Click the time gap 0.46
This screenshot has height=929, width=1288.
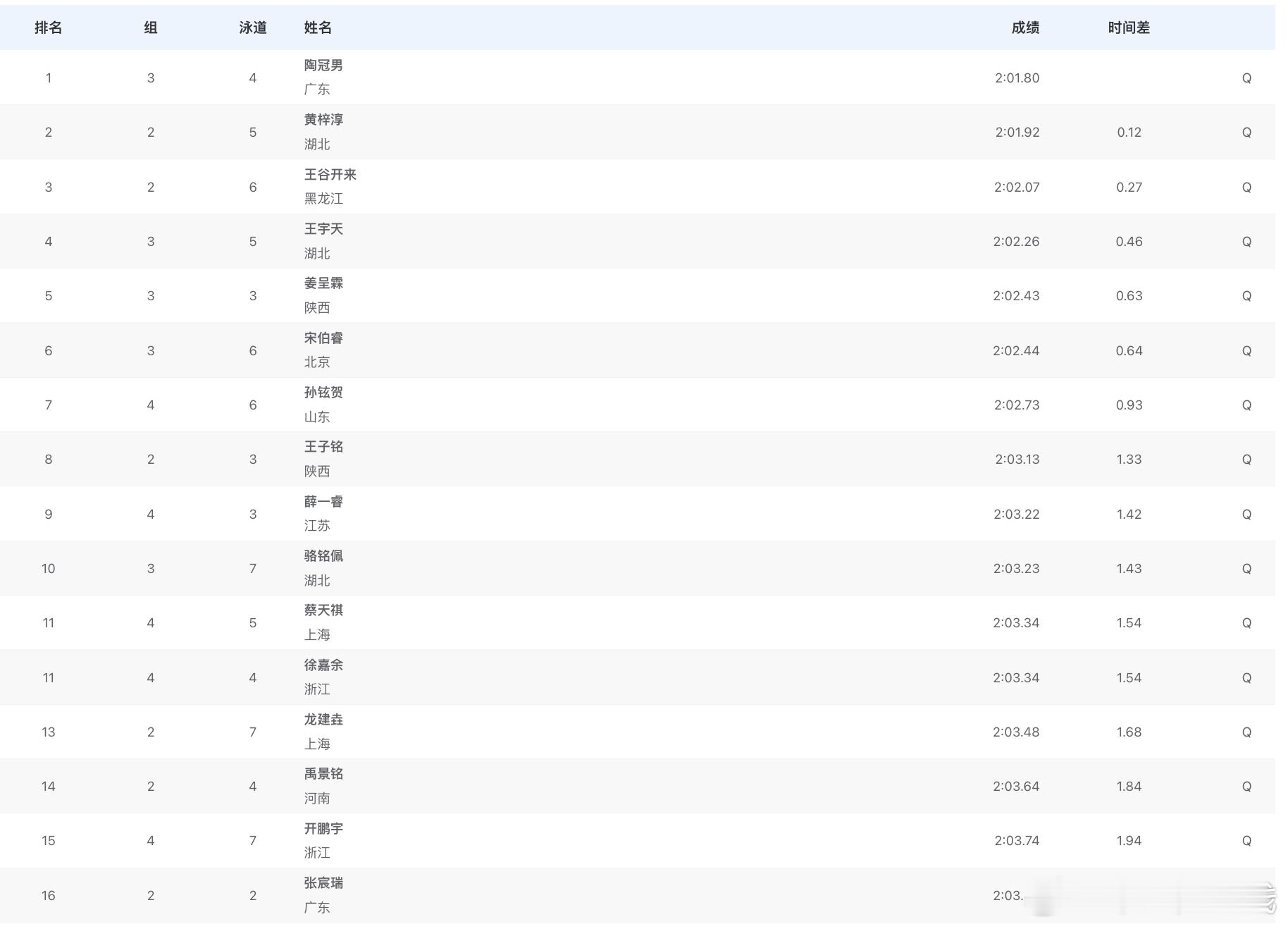[x=1129, y=242]
